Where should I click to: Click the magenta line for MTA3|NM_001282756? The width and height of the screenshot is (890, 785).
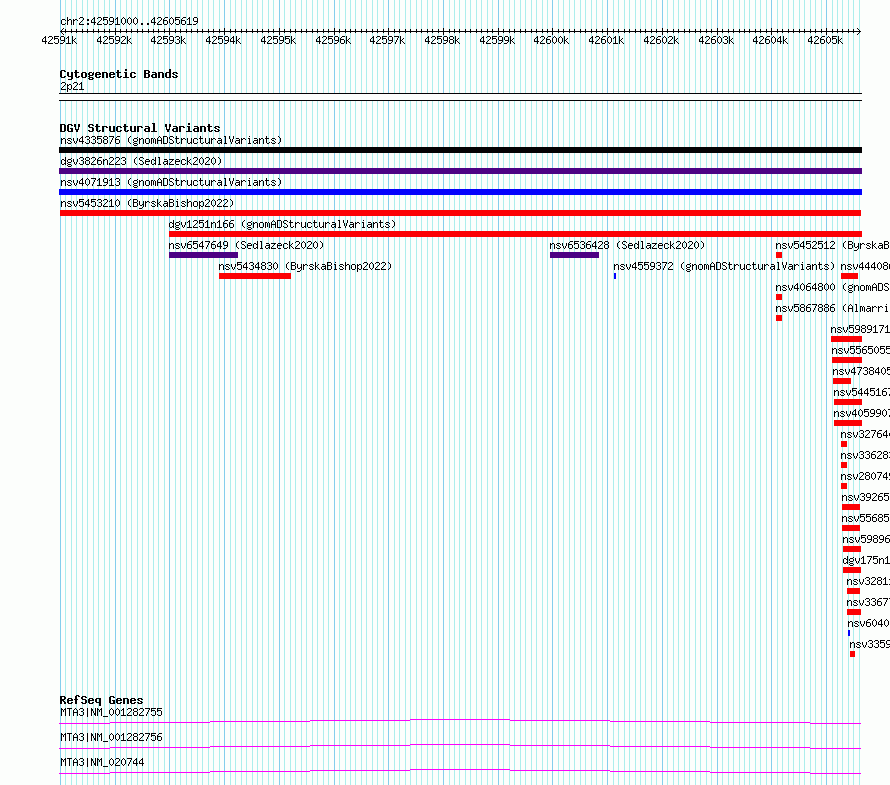tap(460, 746)
